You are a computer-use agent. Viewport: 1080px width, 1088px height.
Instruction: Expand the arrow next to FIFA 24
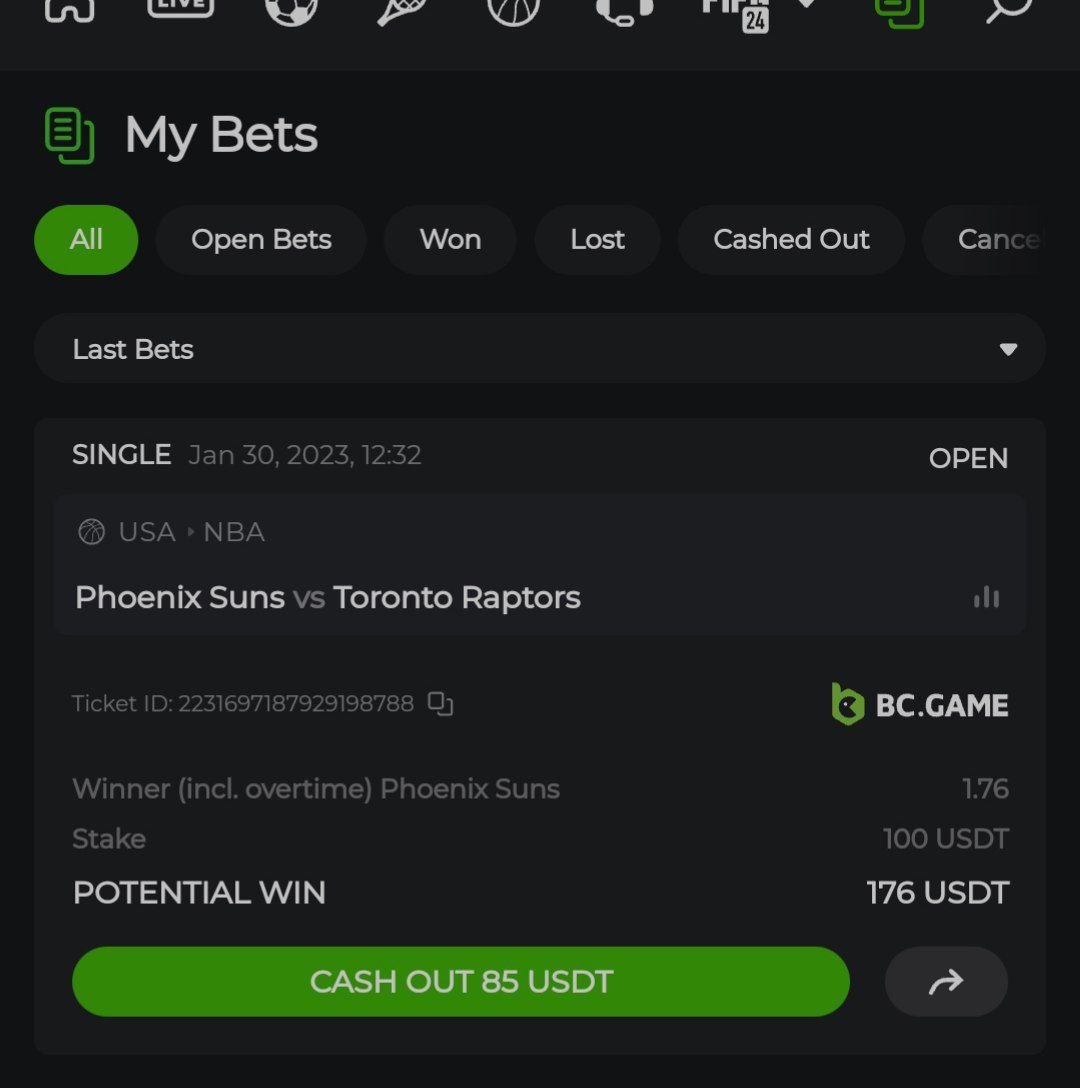coord(807,5)
